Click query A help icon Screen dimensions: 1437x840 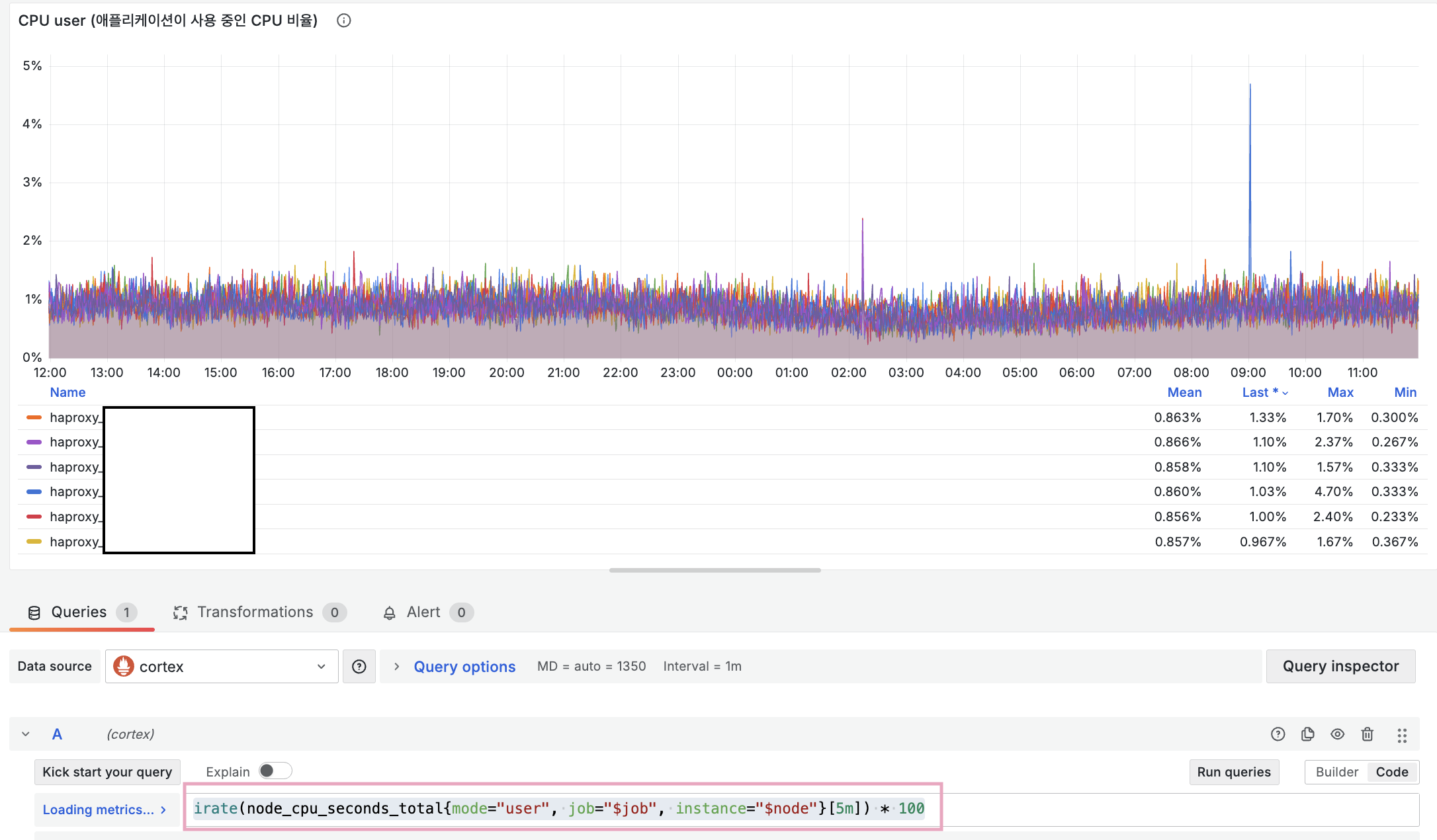(1278, 734)
